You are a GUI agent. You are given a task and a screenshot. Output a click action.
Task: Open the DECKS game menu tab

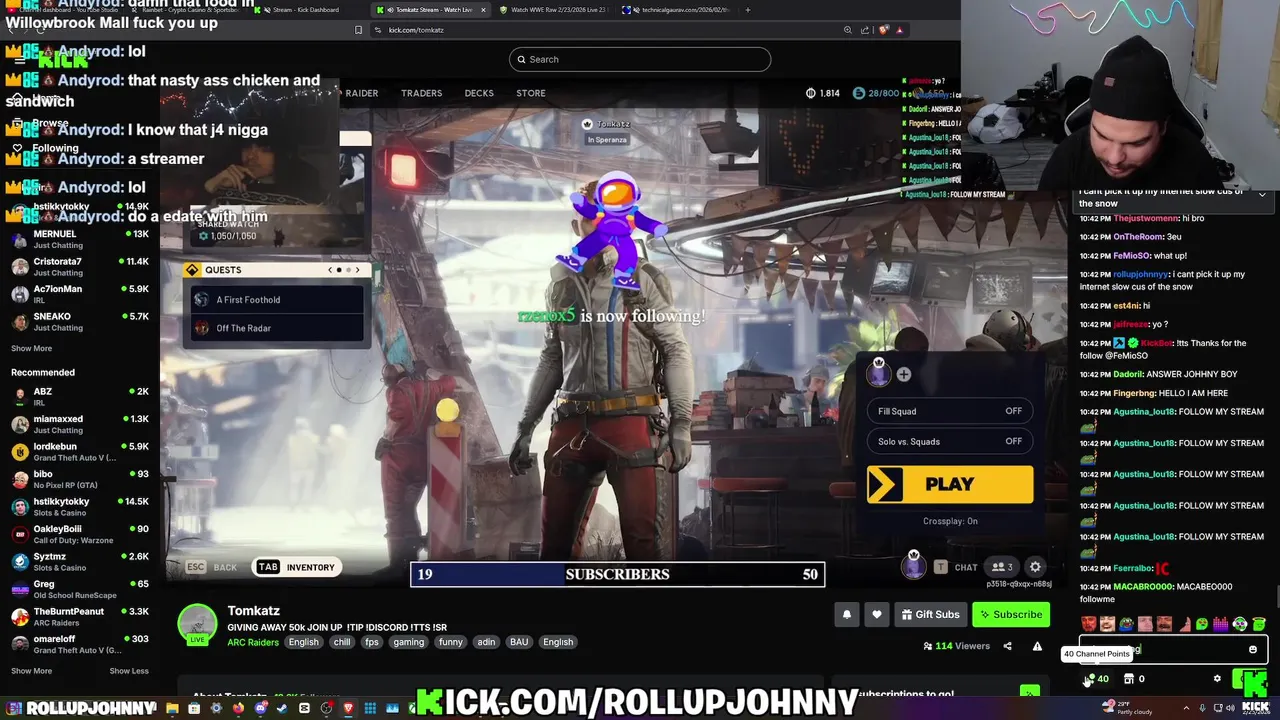click(x=479, y=93)
